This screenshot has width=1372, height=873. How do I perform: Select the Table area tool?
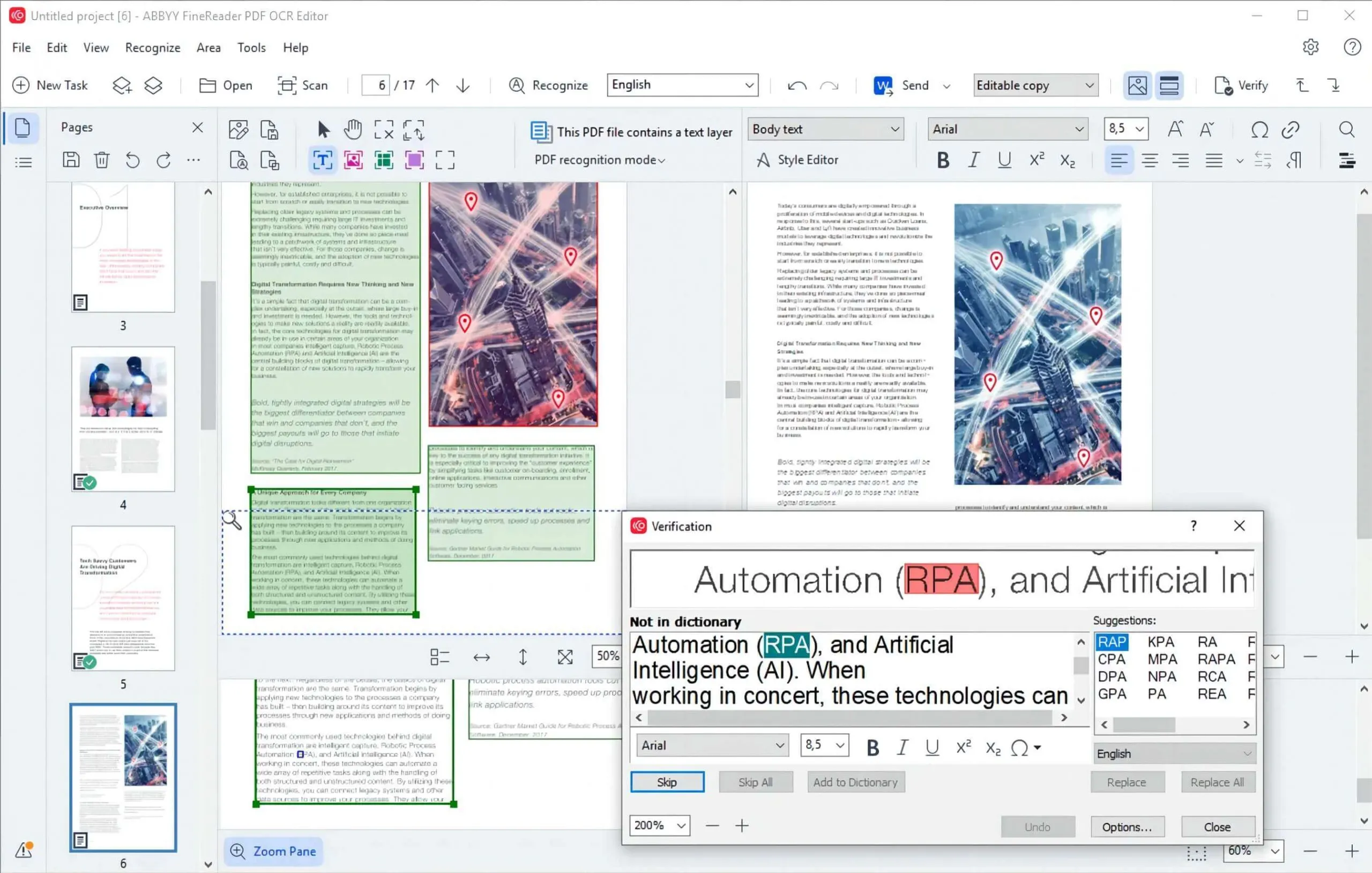pos(384,160)
